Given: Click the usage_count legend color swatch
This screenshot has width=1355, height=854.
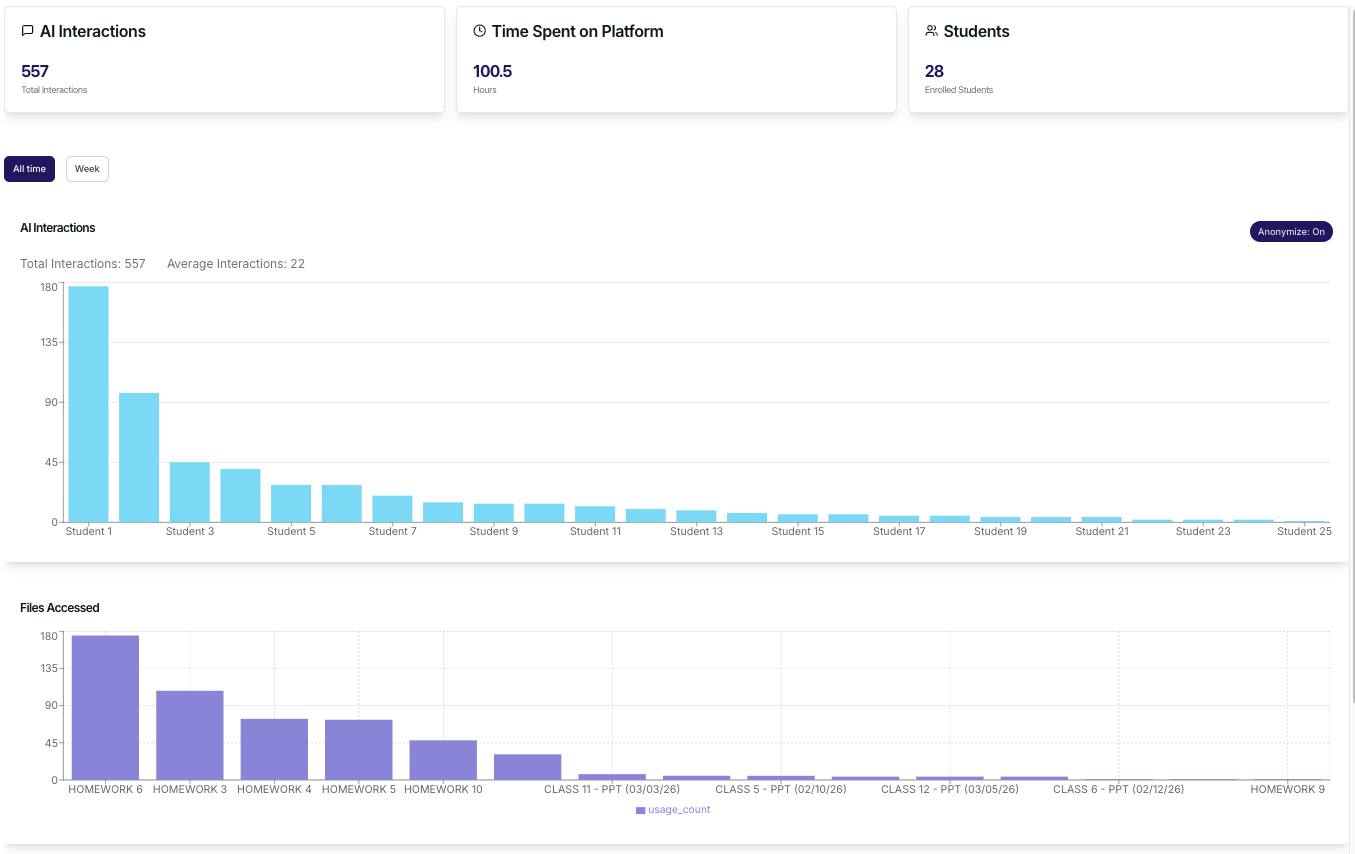Looking at the screenshot, I should (640, 810).
